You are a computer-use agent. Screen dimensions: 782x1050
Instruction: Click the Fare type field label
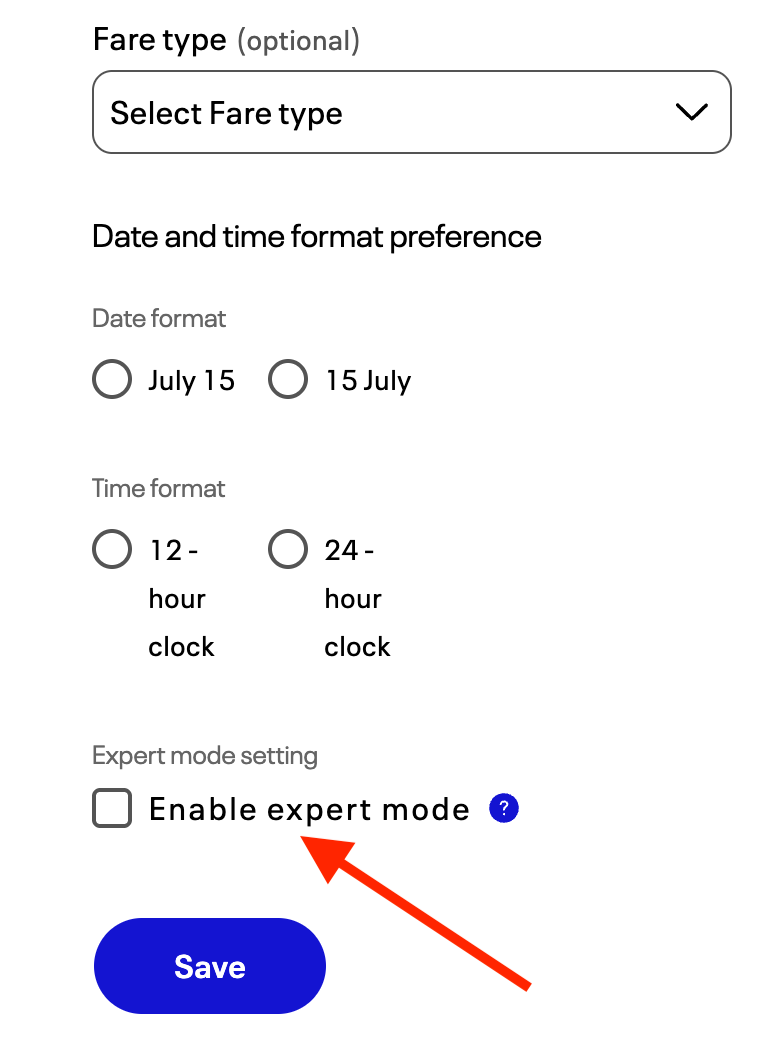point(159,39)
